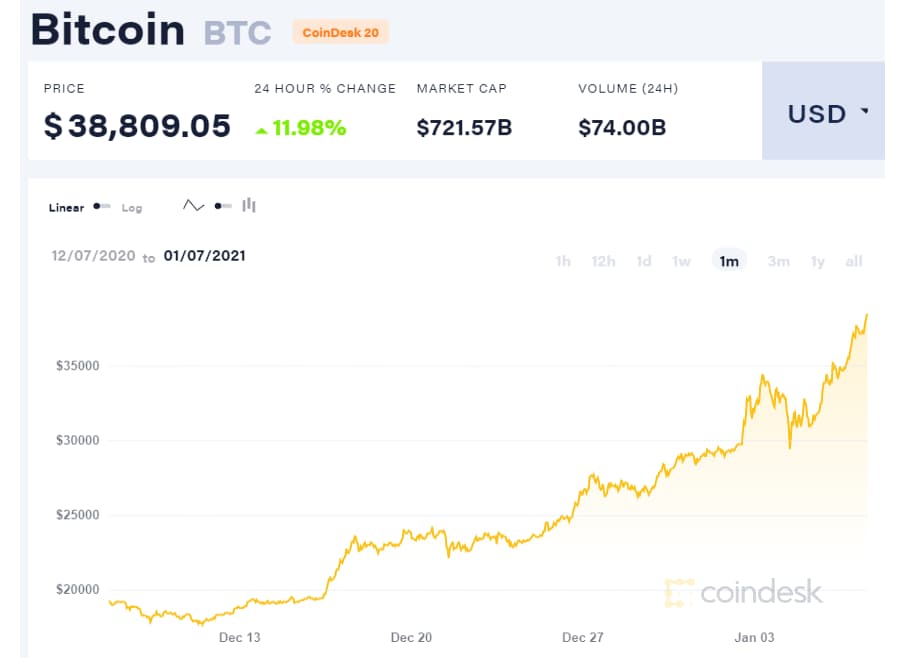Select the 1y time range
Viewport: 905px width, 658px height.
[817, 261]
